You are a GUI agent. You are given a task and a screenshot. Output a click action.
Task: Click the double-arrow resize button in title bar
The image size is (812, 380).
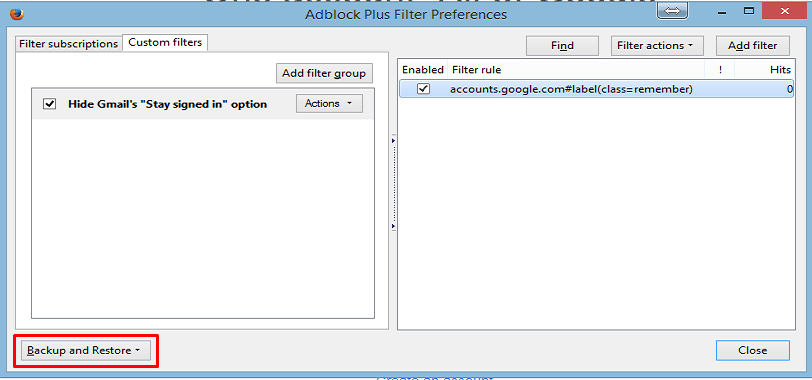pyautogui.click(x=672, y=10)
